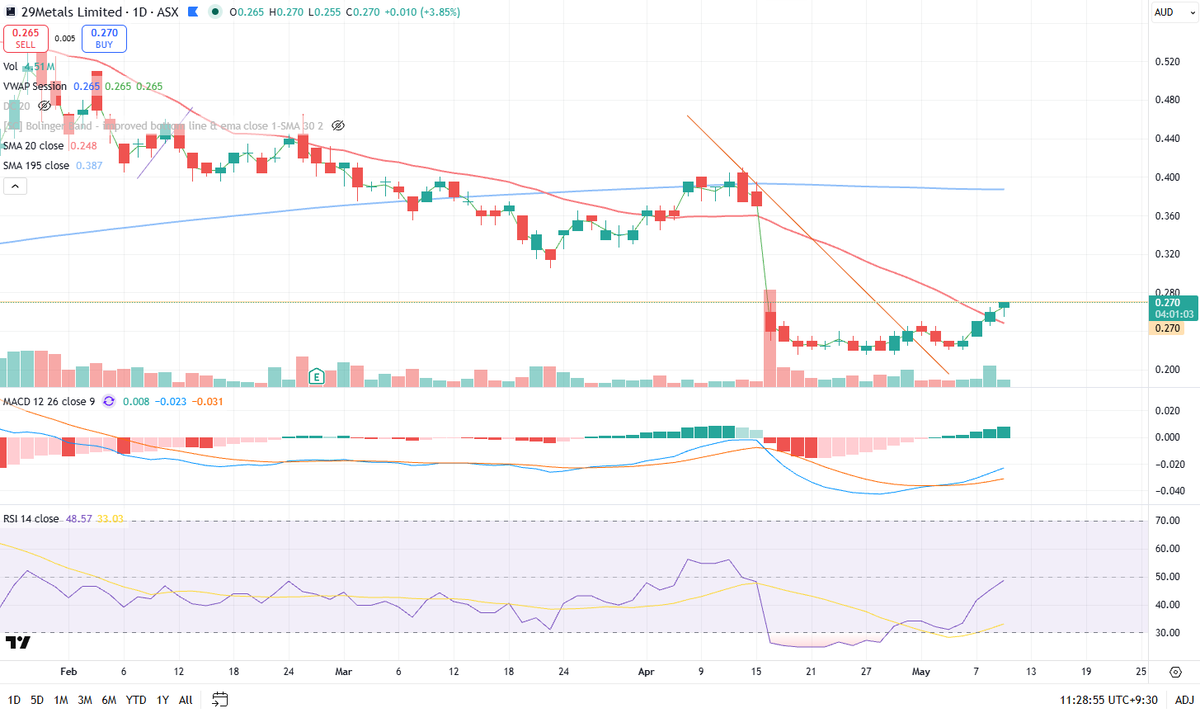
Task: Click the SMA 195 value 0.387
Action: coord(91,165)
